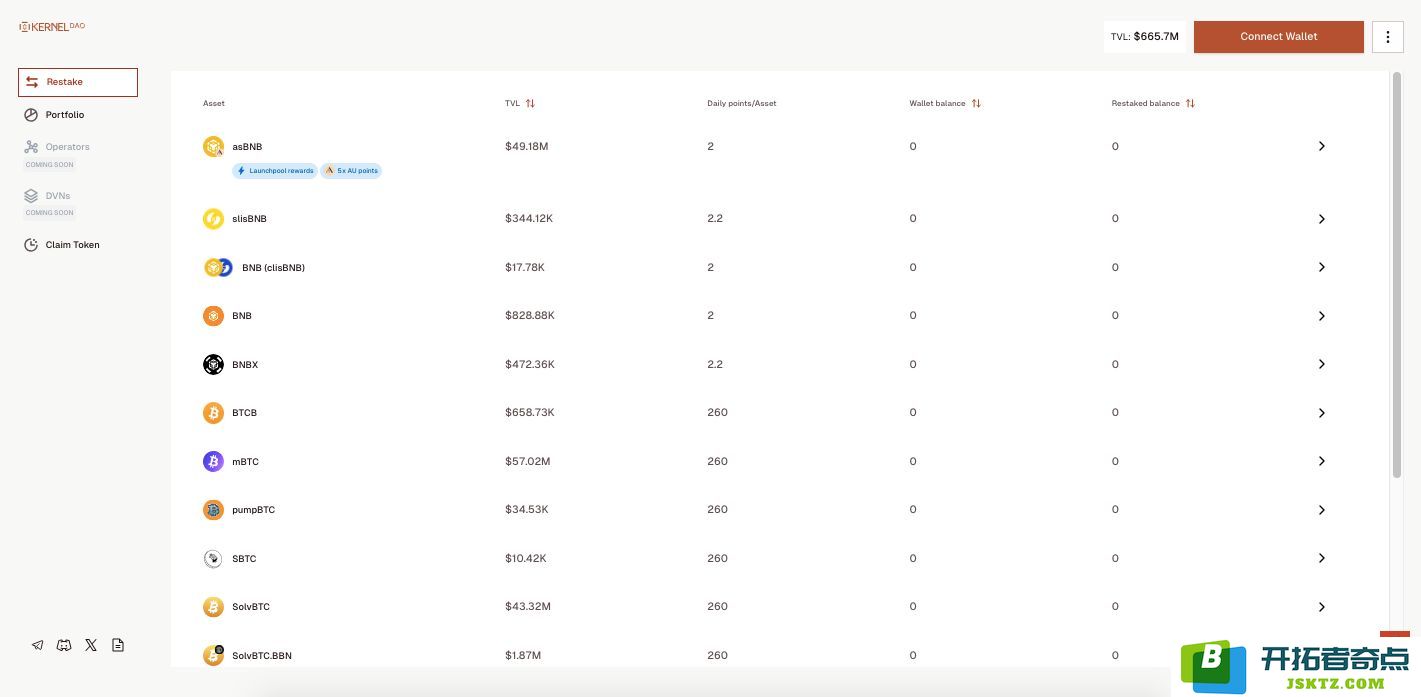Click the $49.18M TVL value
This screenshot has width=1421, height=697.
(x=527, y=147)
